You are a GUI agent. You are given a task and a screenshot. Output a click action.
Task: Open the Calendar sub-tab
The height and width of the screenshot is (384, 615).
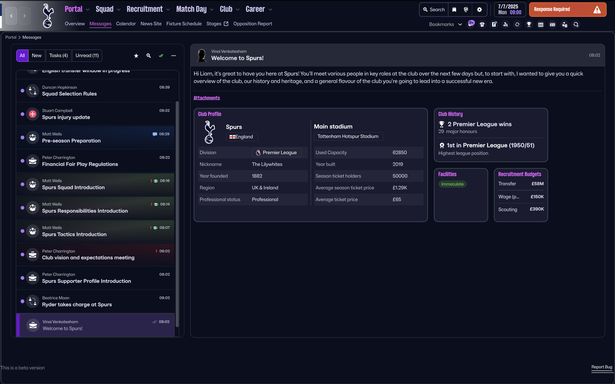(x=126, y=24)
